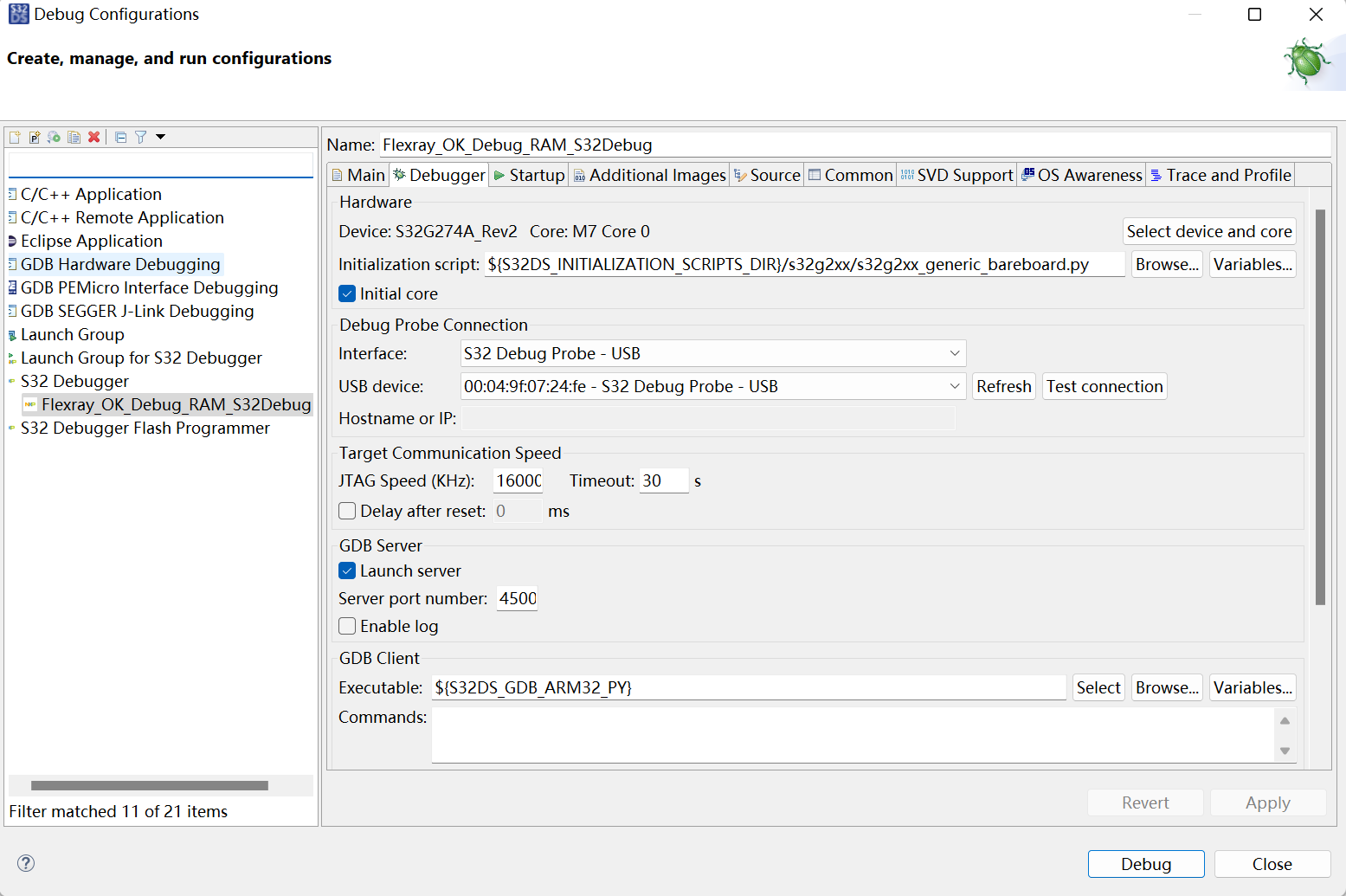Screen dimensions: 1346x896
Task: Click the help question mark icon
Action: [26, 862]
